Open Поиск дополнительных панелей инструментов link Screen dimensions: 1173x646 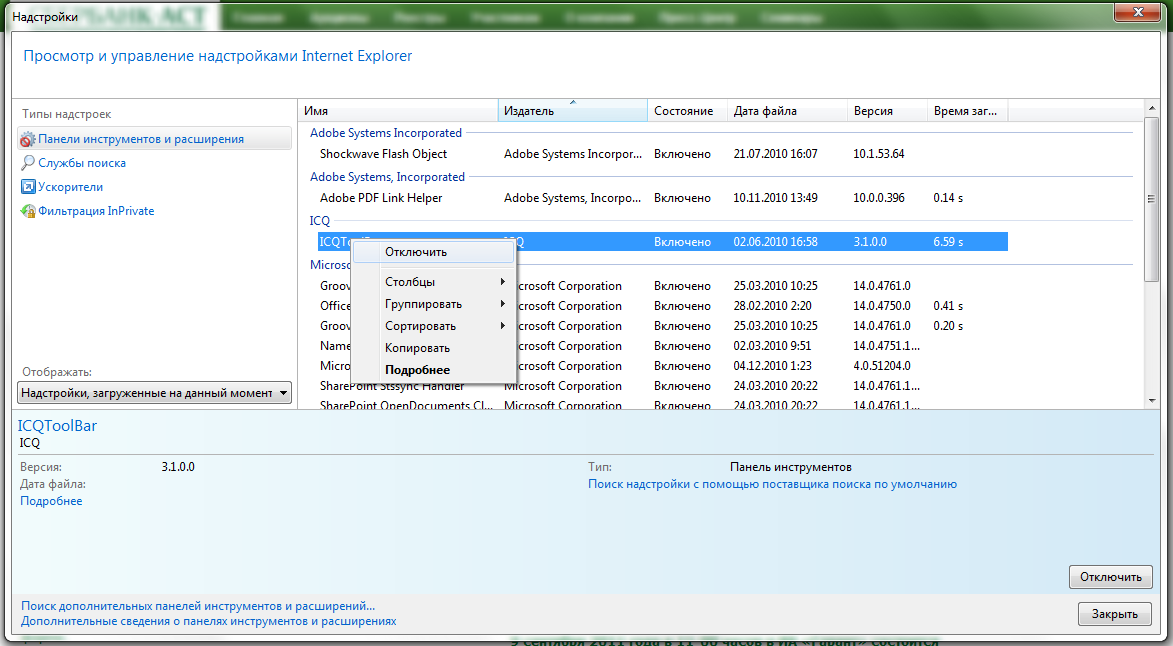tap(198, 606)
